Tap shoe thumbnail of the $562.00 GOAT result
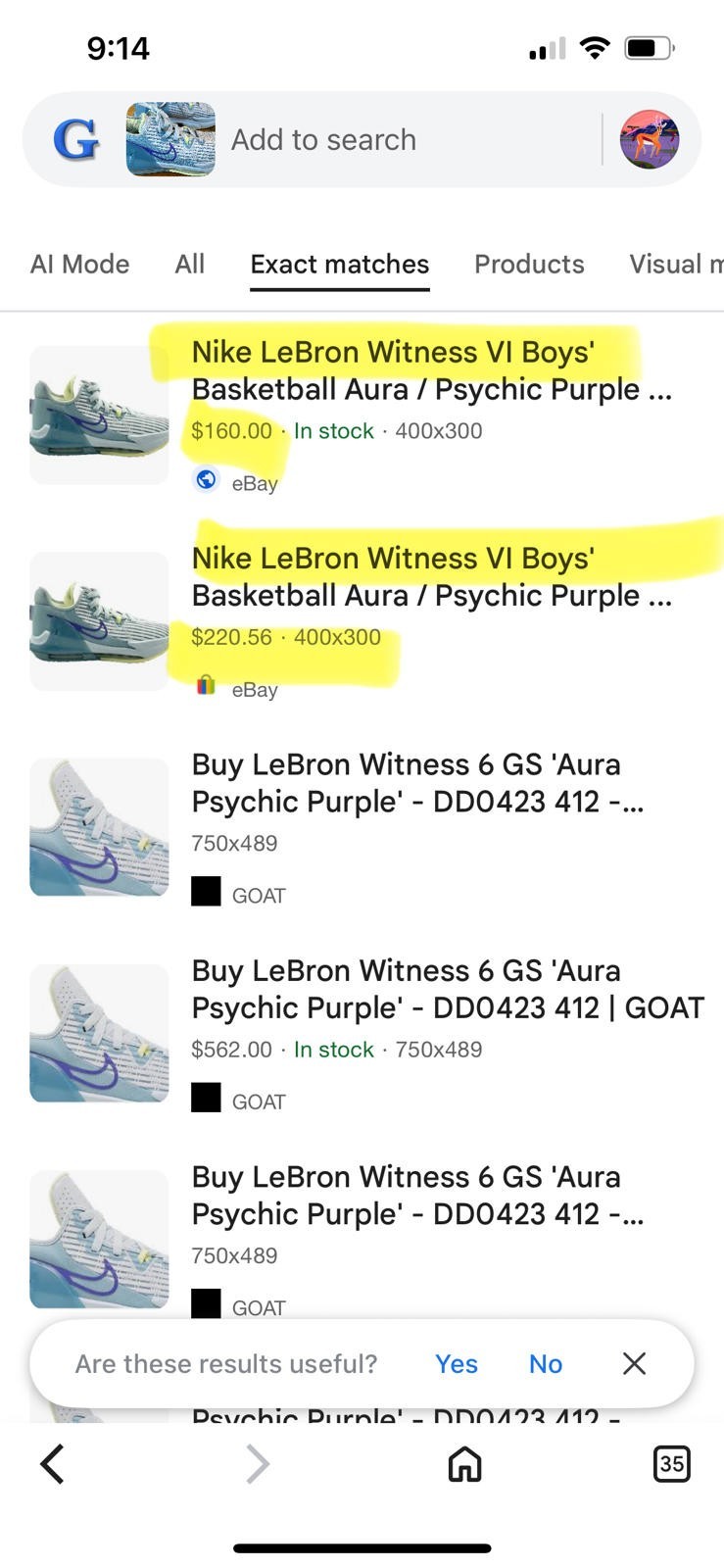The image size is (724, 1568). pos(99,1033)
